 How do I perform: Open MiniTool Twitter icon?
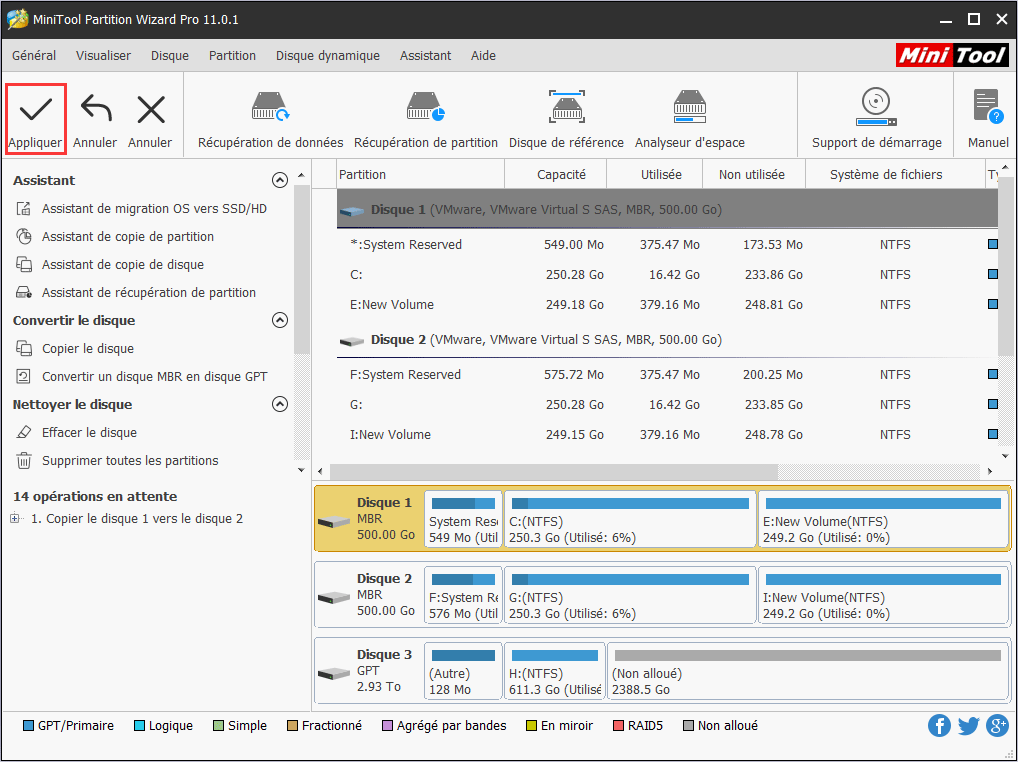968,726
